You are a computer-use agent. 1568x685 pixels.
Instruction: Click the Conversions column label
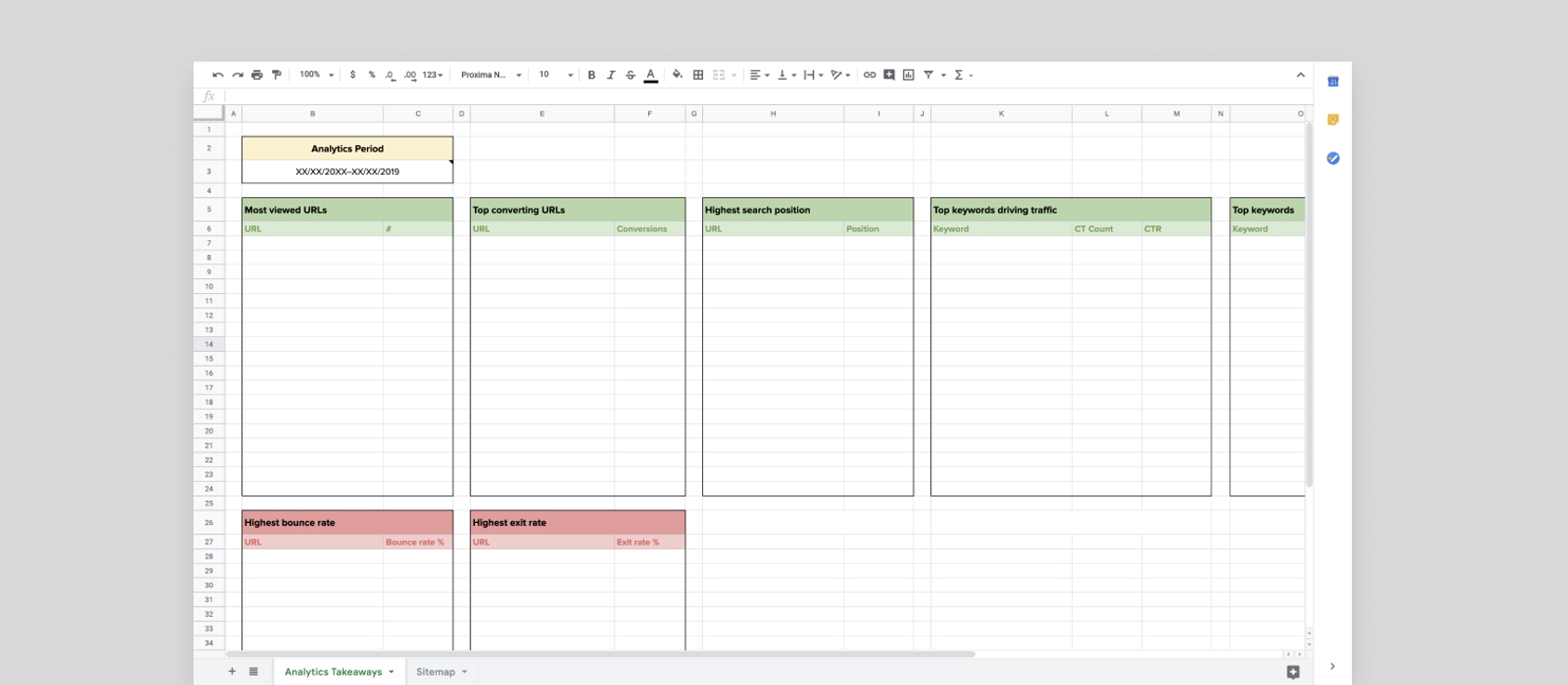(642, 229)
